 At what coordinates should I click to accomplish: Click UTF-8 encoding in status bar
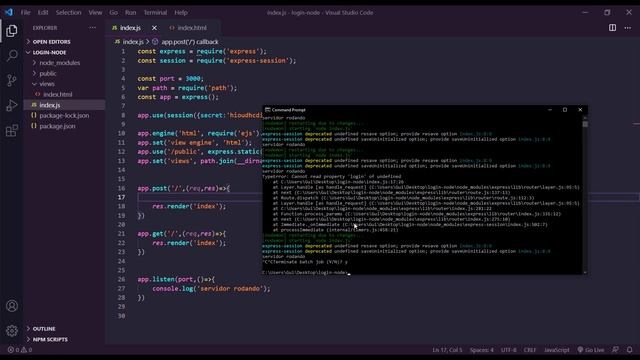(509, 350)
